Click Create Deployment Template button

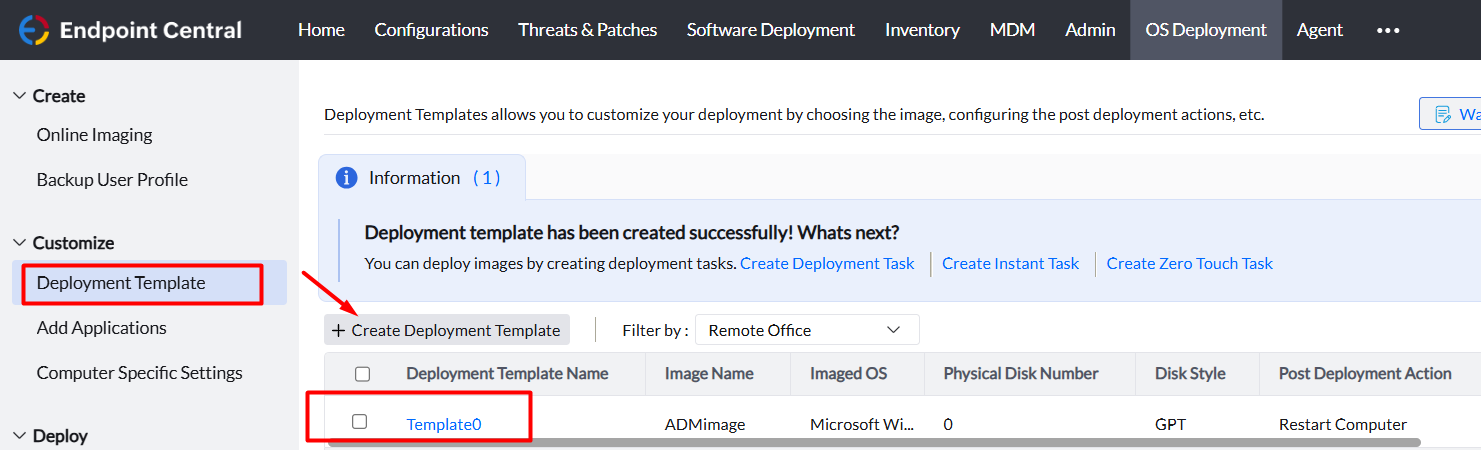pos(446,330)
